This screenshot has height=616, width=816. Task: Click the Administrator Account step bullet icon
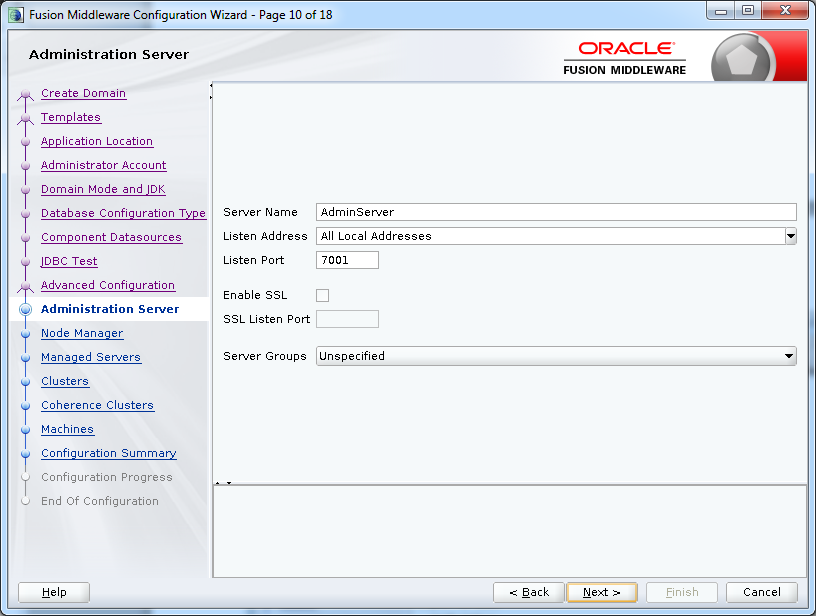click(25, 165)
